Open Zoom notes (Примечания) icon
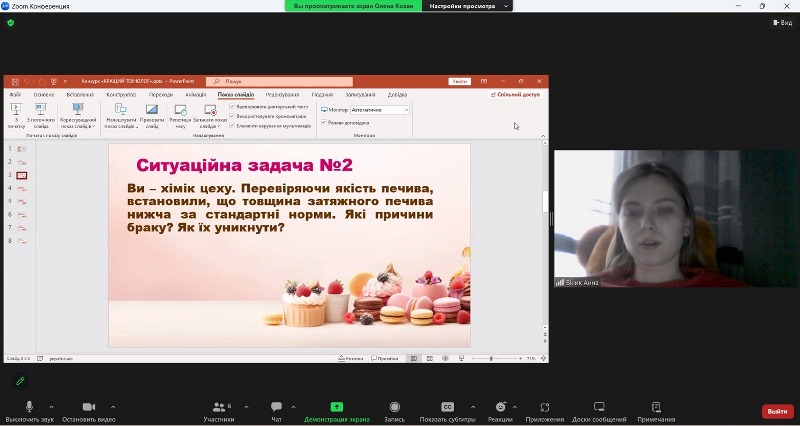This screenshot has height=426, width=800. pyautogui.click(x=656, y=407)
